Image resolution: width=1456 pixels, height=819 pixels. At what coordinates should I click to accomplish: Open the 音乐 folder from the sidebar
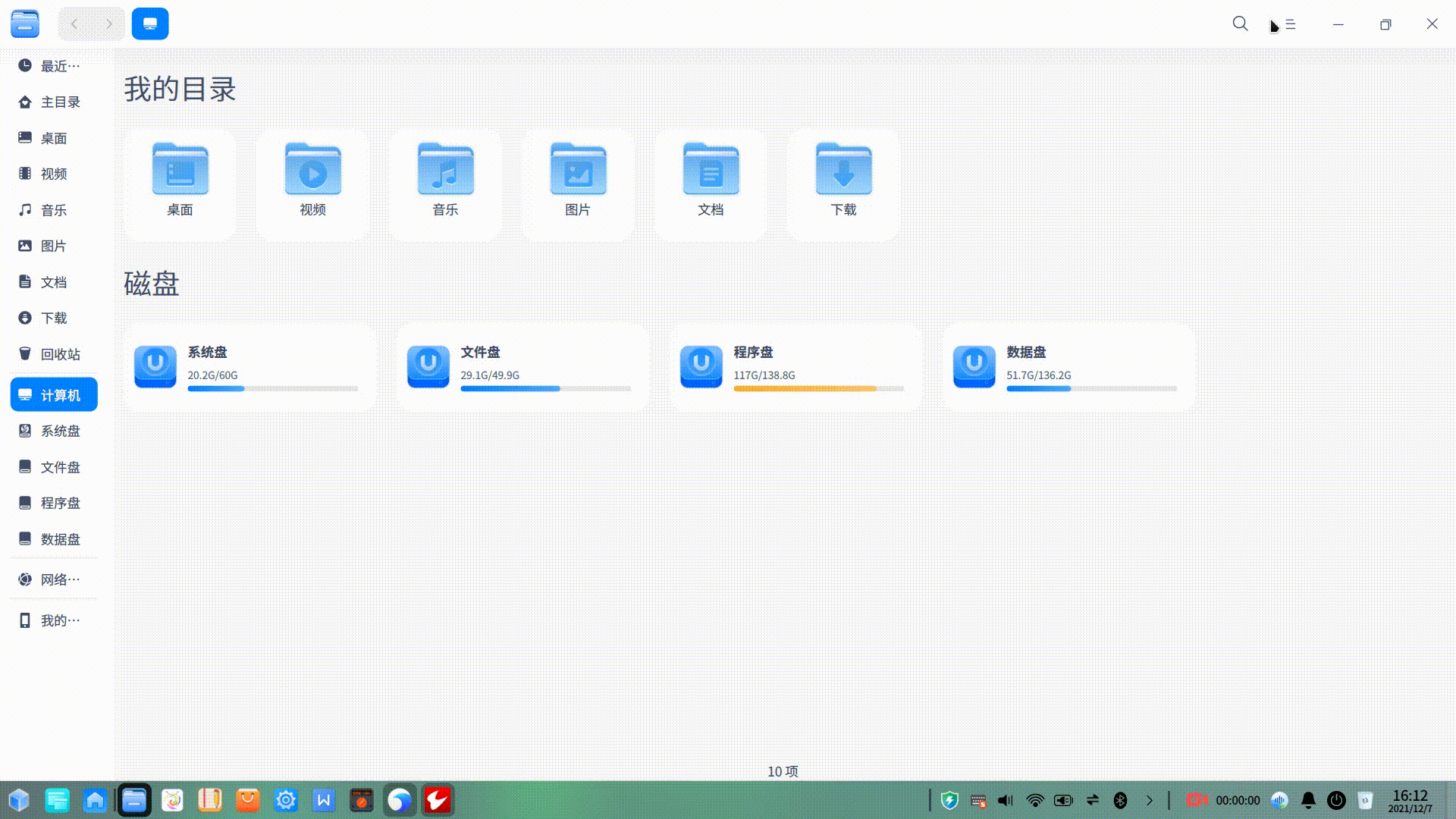coord(53,210)
